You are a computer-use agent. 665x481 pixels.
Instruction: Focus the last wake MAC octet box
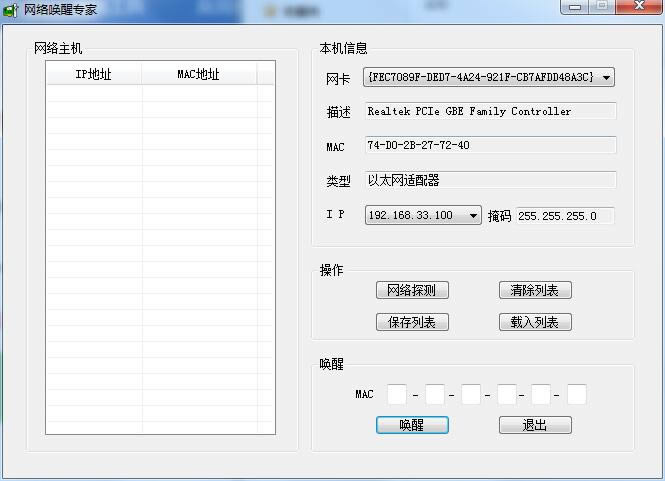click(x=576, y=395)
